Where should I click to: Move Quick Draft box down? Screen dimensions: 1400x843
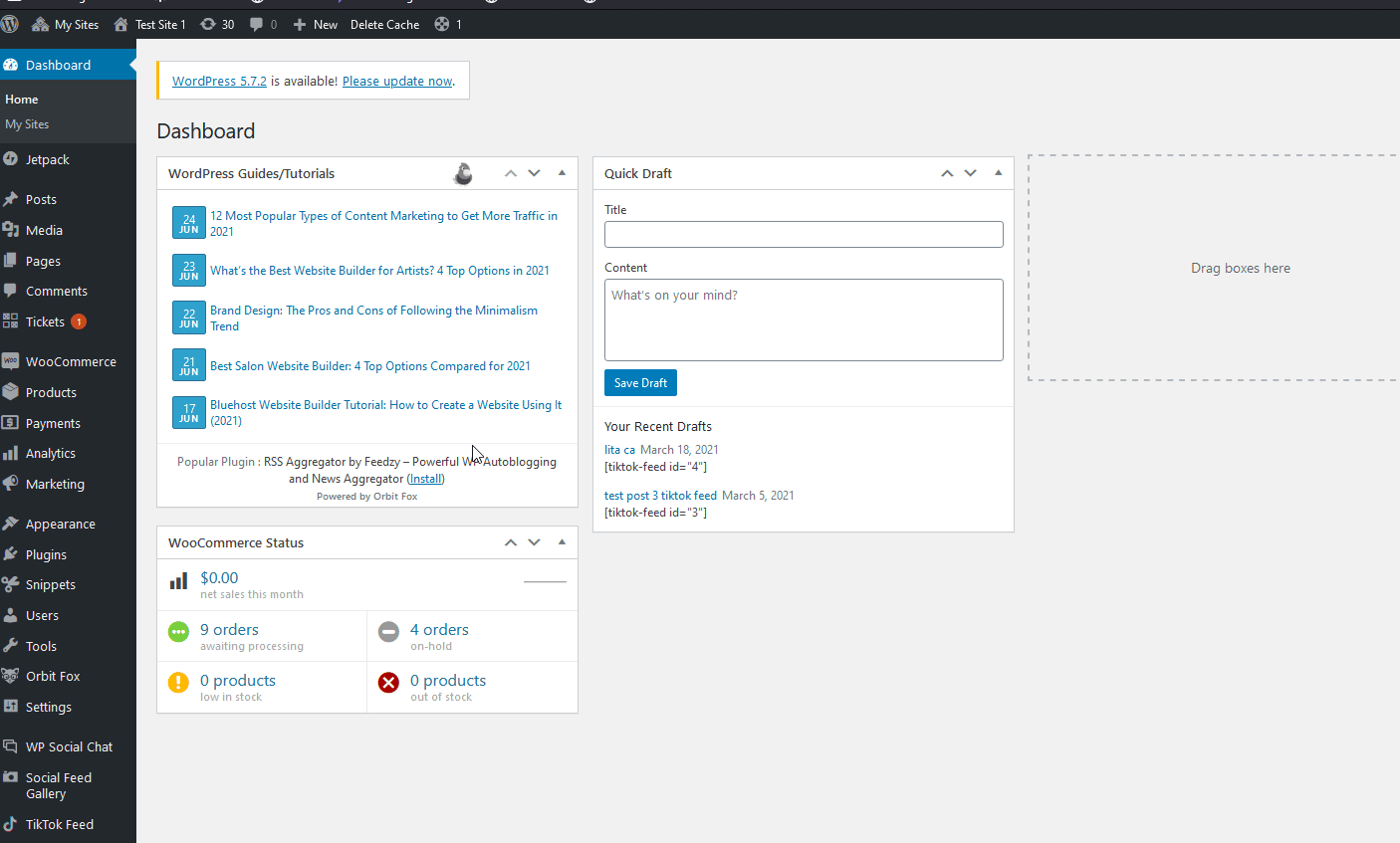971,173
